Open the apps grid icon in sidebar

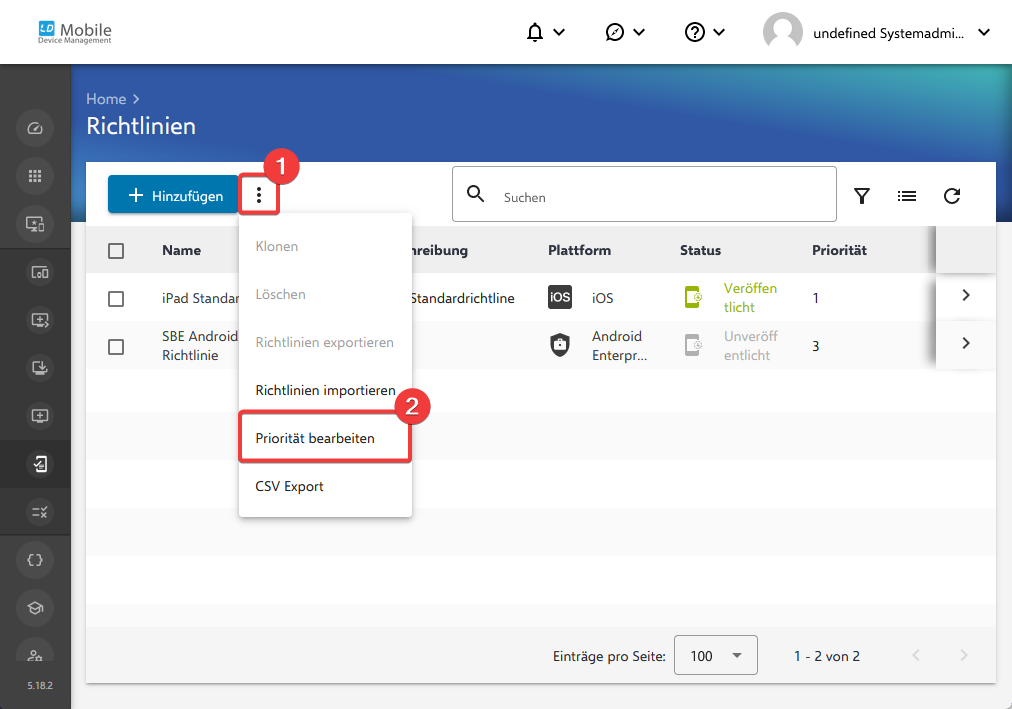tap(35, 176)
